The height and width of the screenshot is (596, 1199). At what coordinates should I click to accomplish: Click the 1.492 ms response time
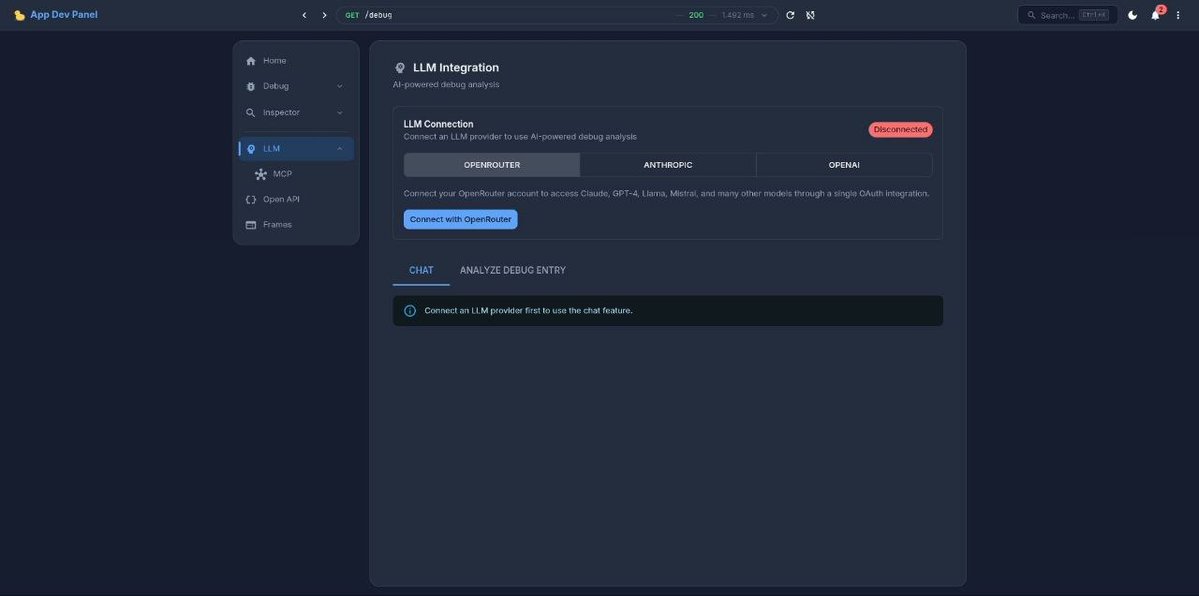pos(738,15)
